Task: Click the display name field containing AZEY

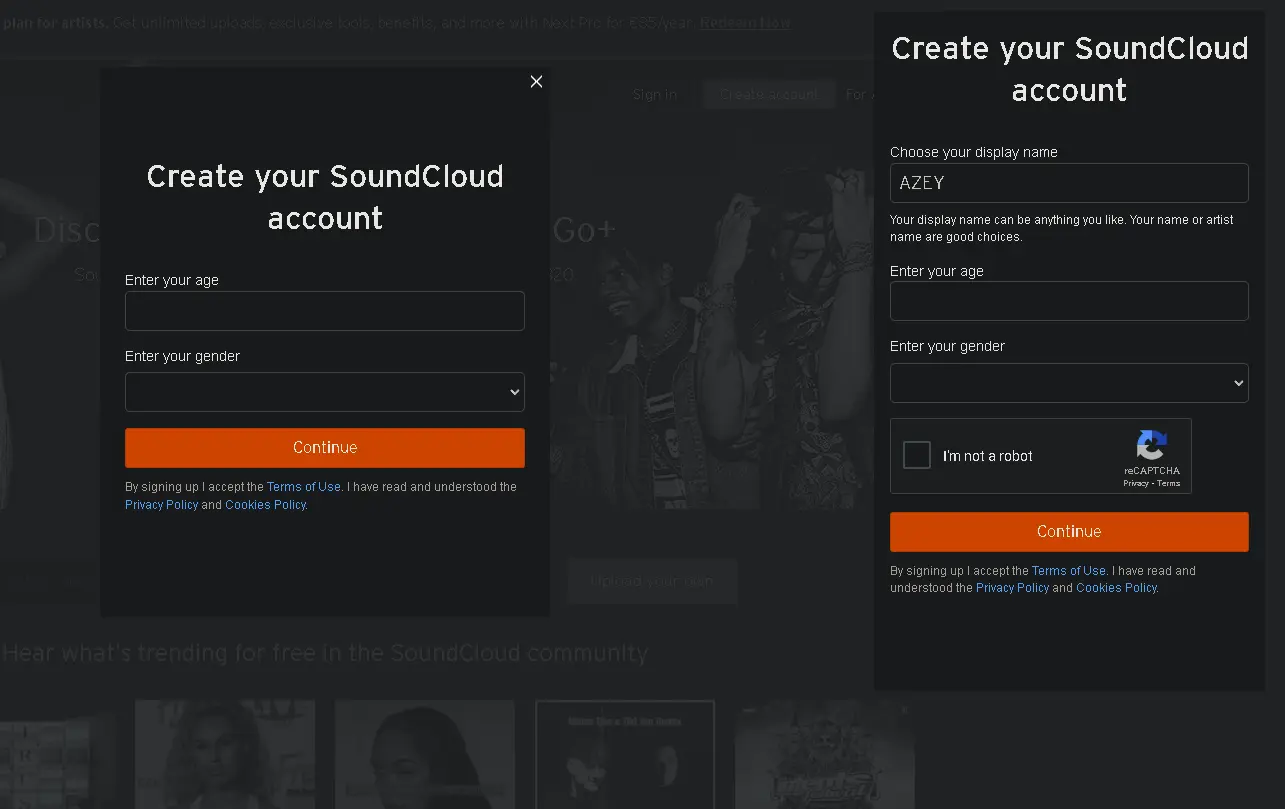Action: click(1069, 183)
